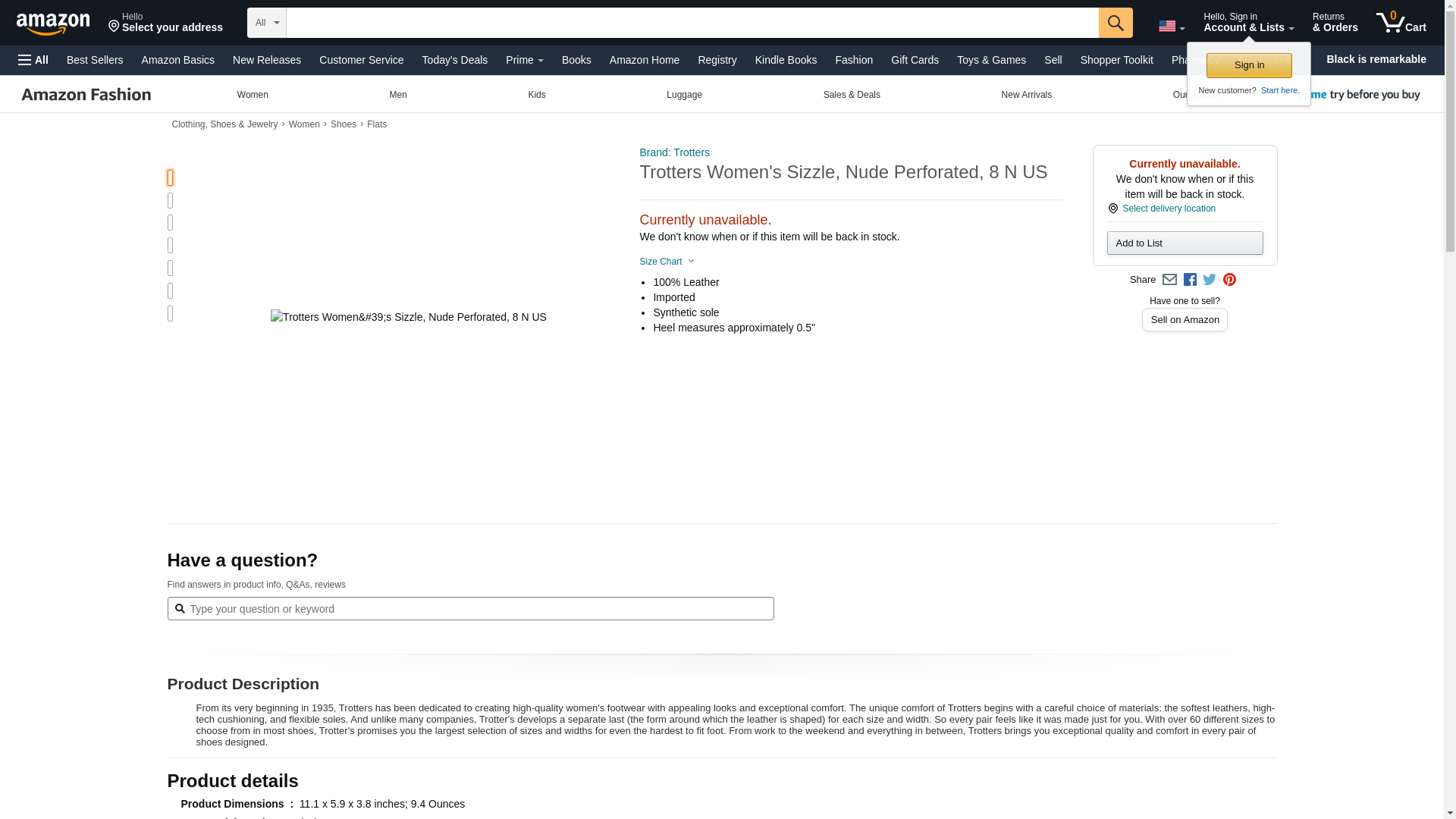Share product on Facebook
The width and height of the screenshot is (1456, 819).
[x=1190, y=280]
